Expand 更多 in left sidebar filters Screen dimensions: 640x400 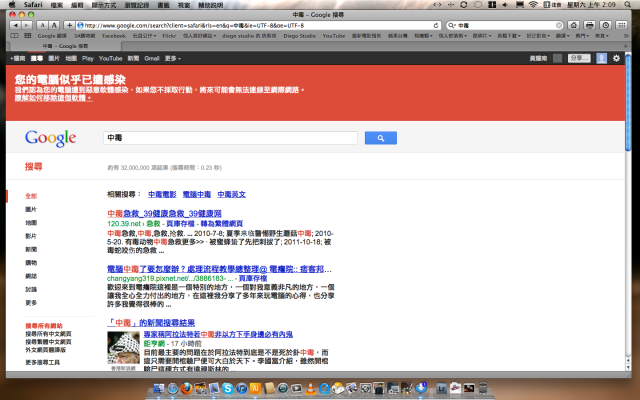(31, 303)
